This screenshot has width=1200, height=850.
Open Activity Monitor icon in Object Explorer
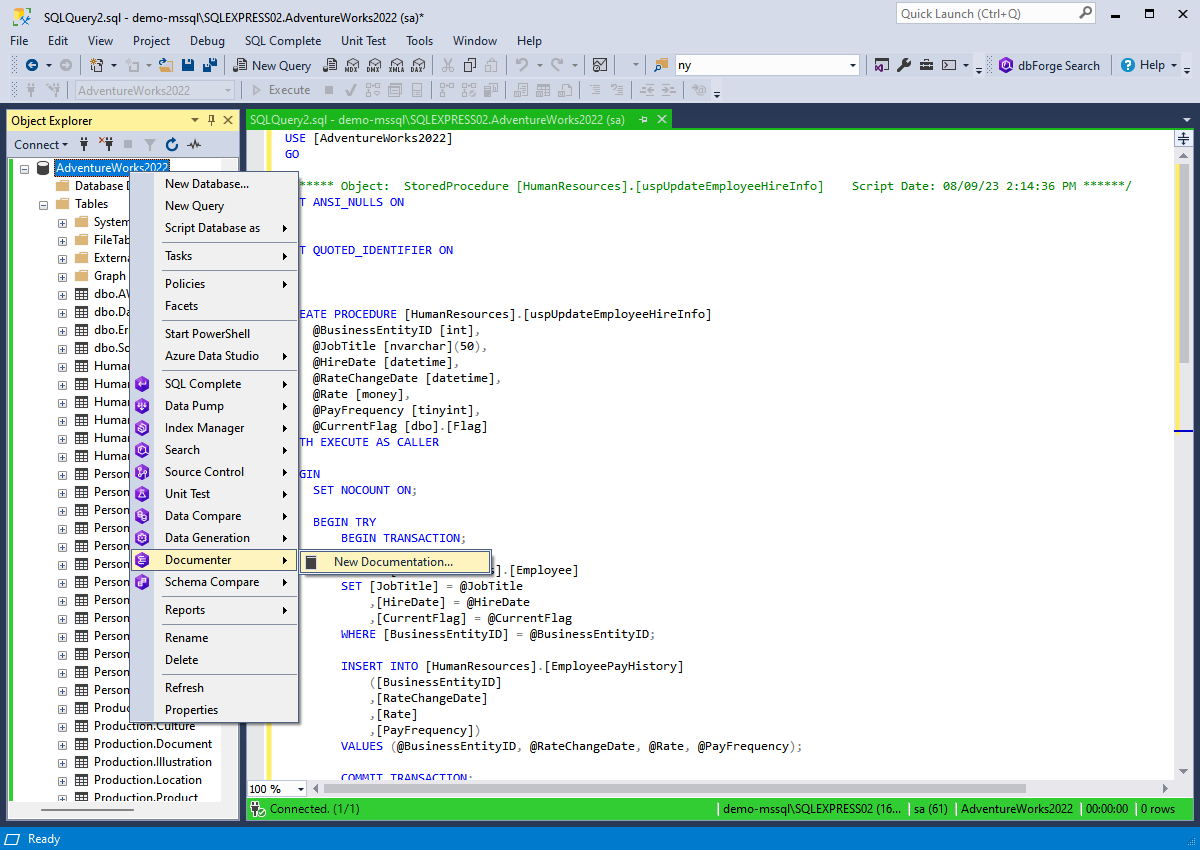194,145
